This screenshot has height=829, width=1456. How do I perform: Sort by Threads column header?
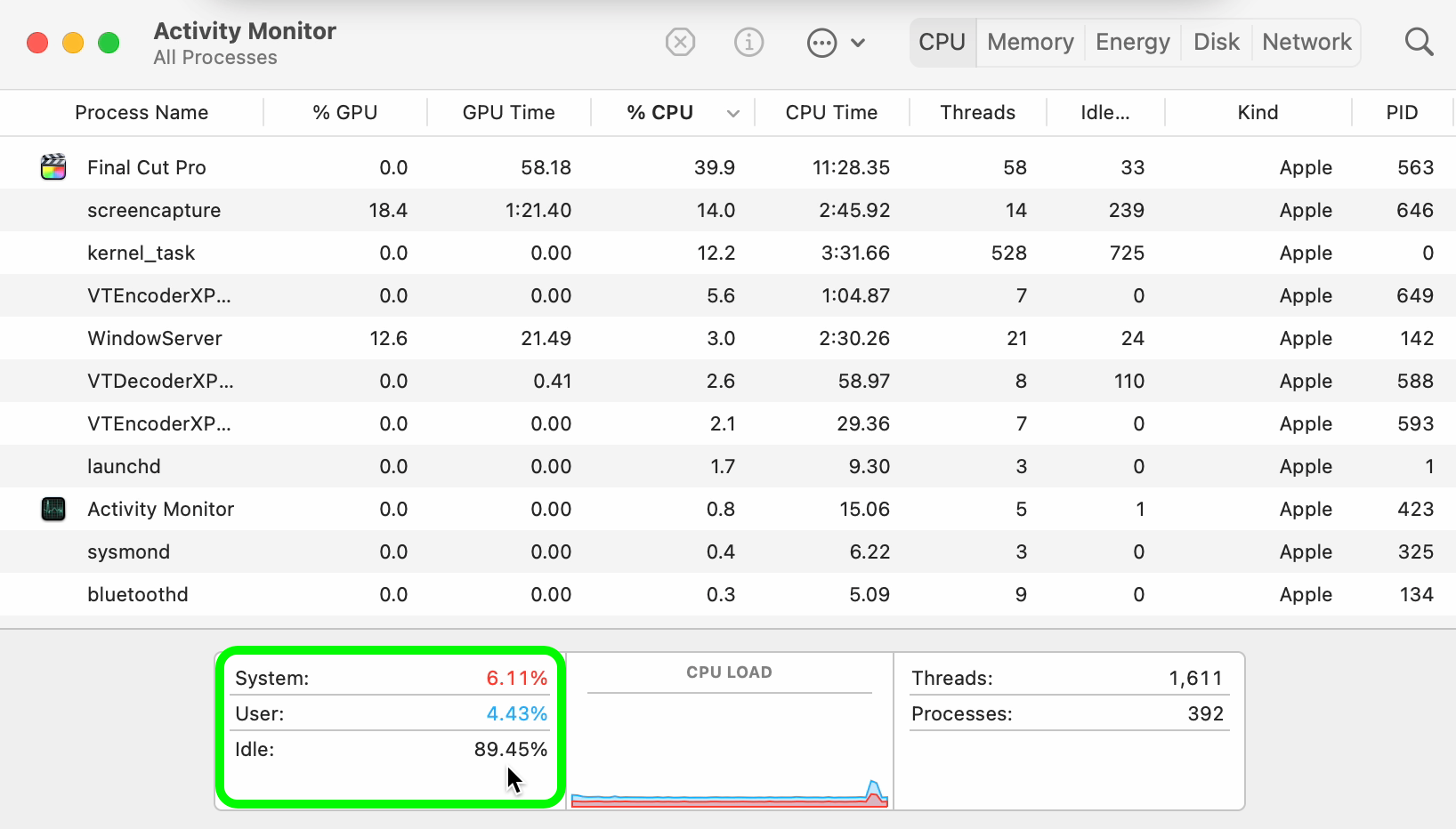977,113
